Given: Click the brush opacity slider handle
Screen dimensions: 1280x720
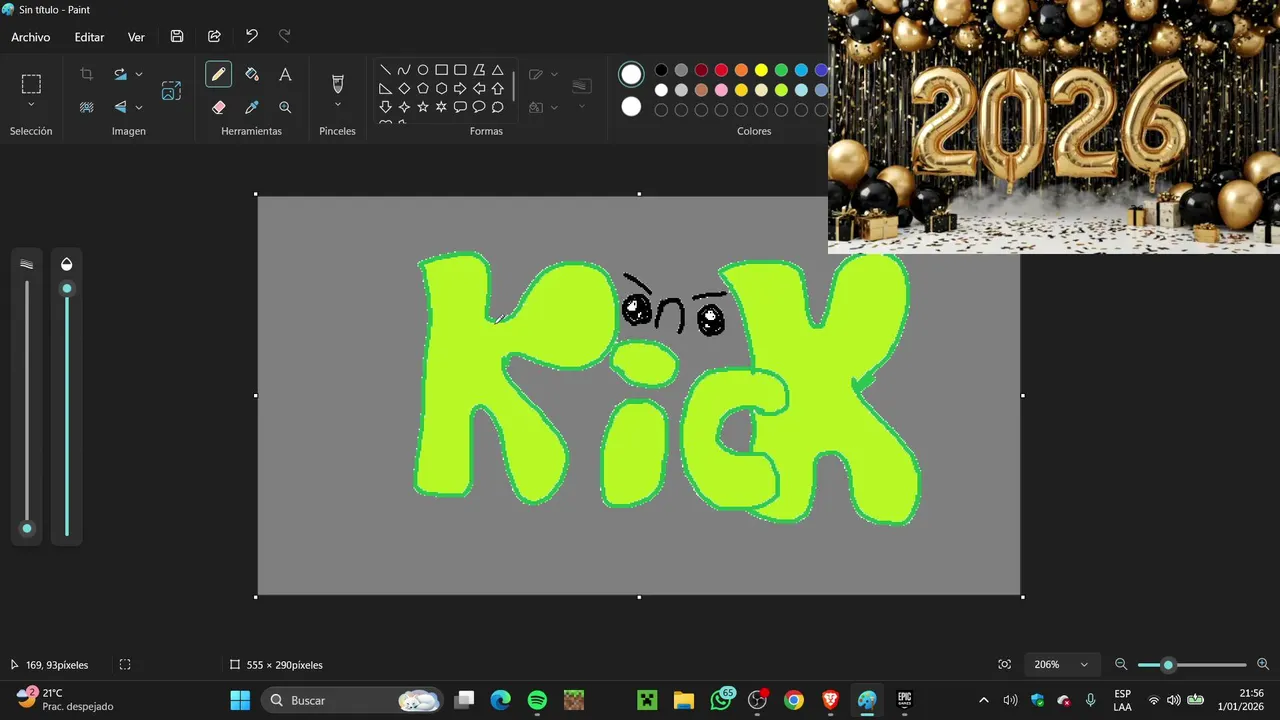Looking at the screenshot, I should tap(67, 289).
